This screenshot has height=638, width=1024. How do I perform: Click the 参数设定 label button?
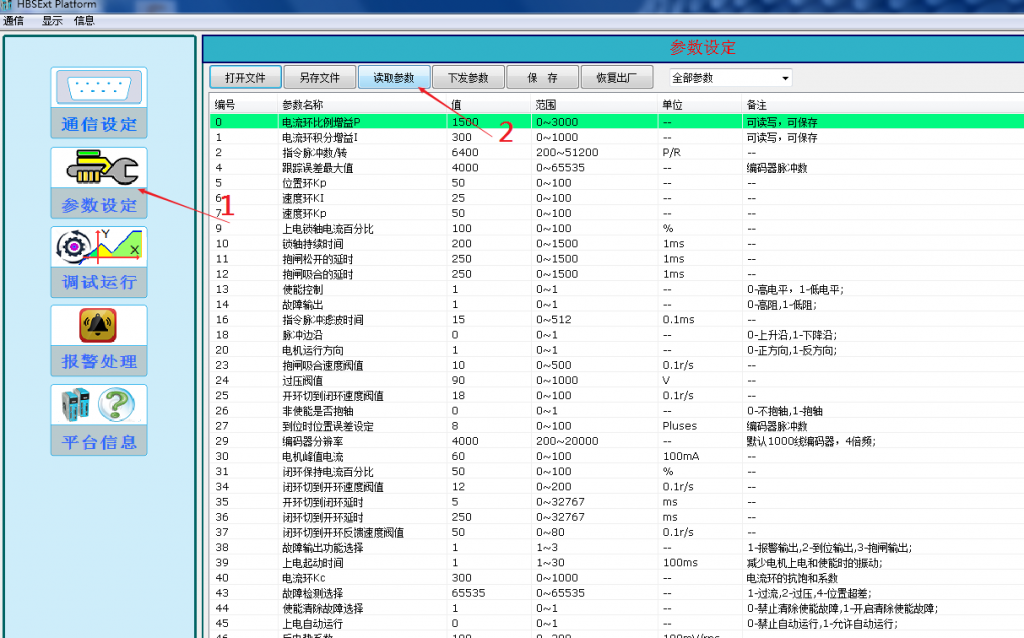click(x=99, y=205)
